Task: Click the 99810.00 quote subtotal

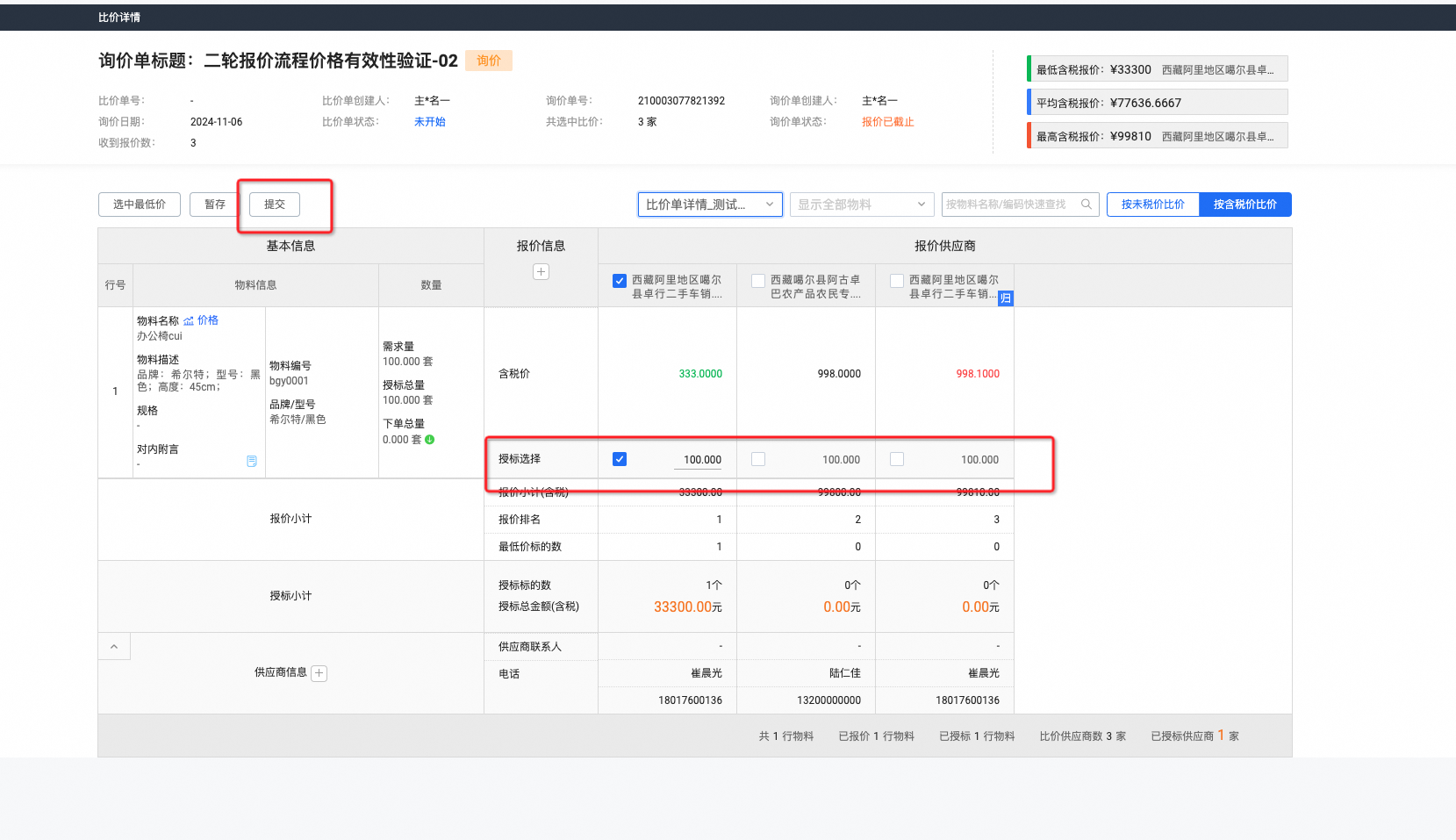Action: (x=978, y=492)
